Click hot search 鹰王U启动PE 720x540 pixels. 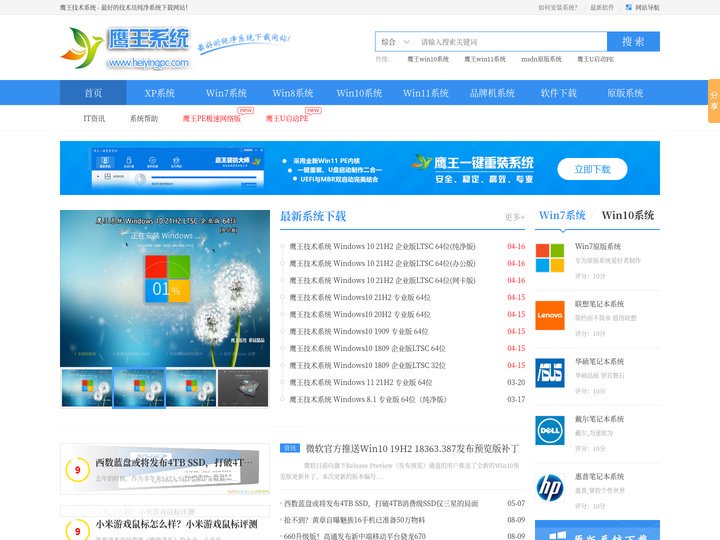click(596, 59)
